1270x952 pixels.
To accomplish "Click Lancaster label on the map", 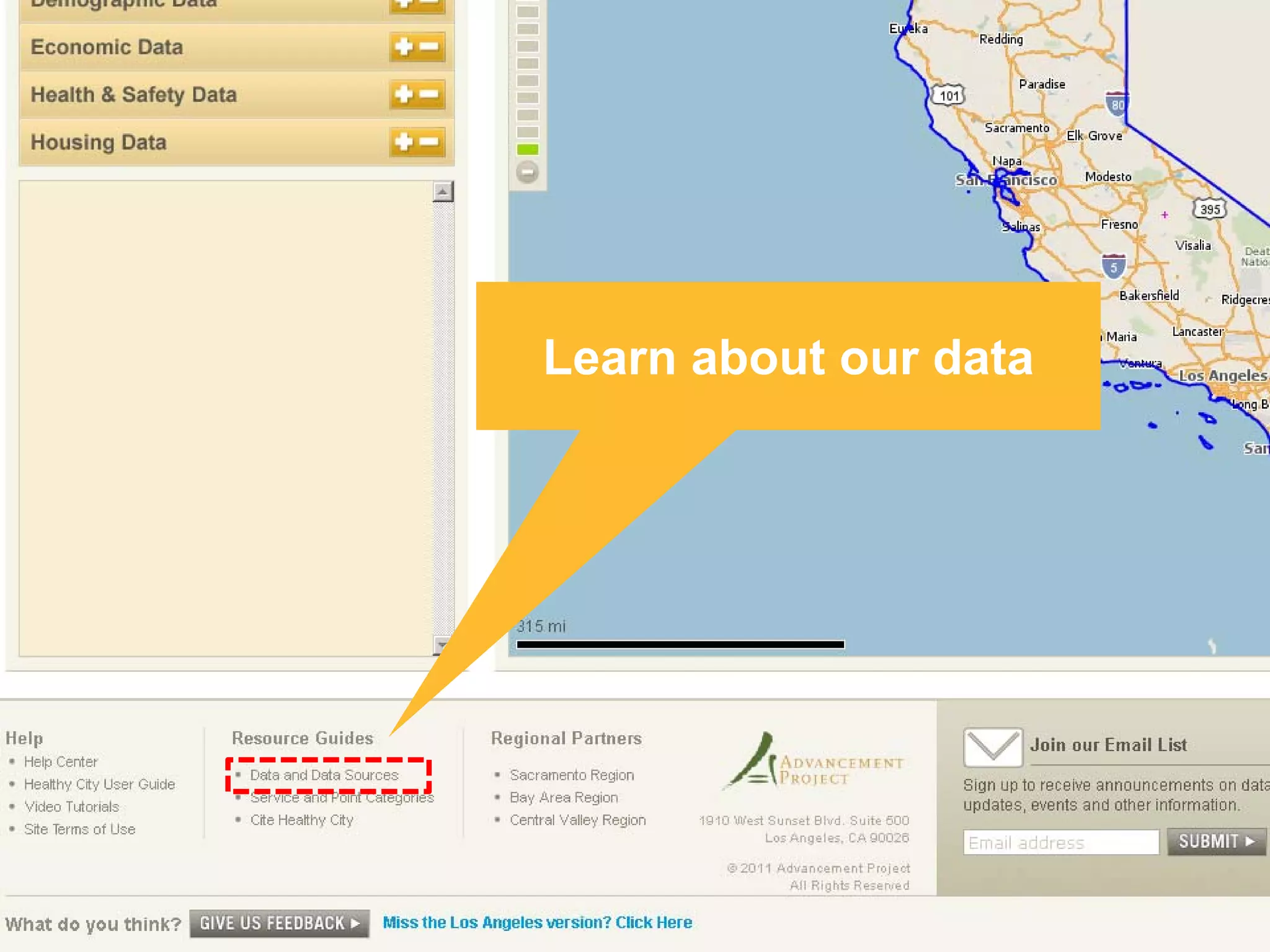I will click(1197, 332).
